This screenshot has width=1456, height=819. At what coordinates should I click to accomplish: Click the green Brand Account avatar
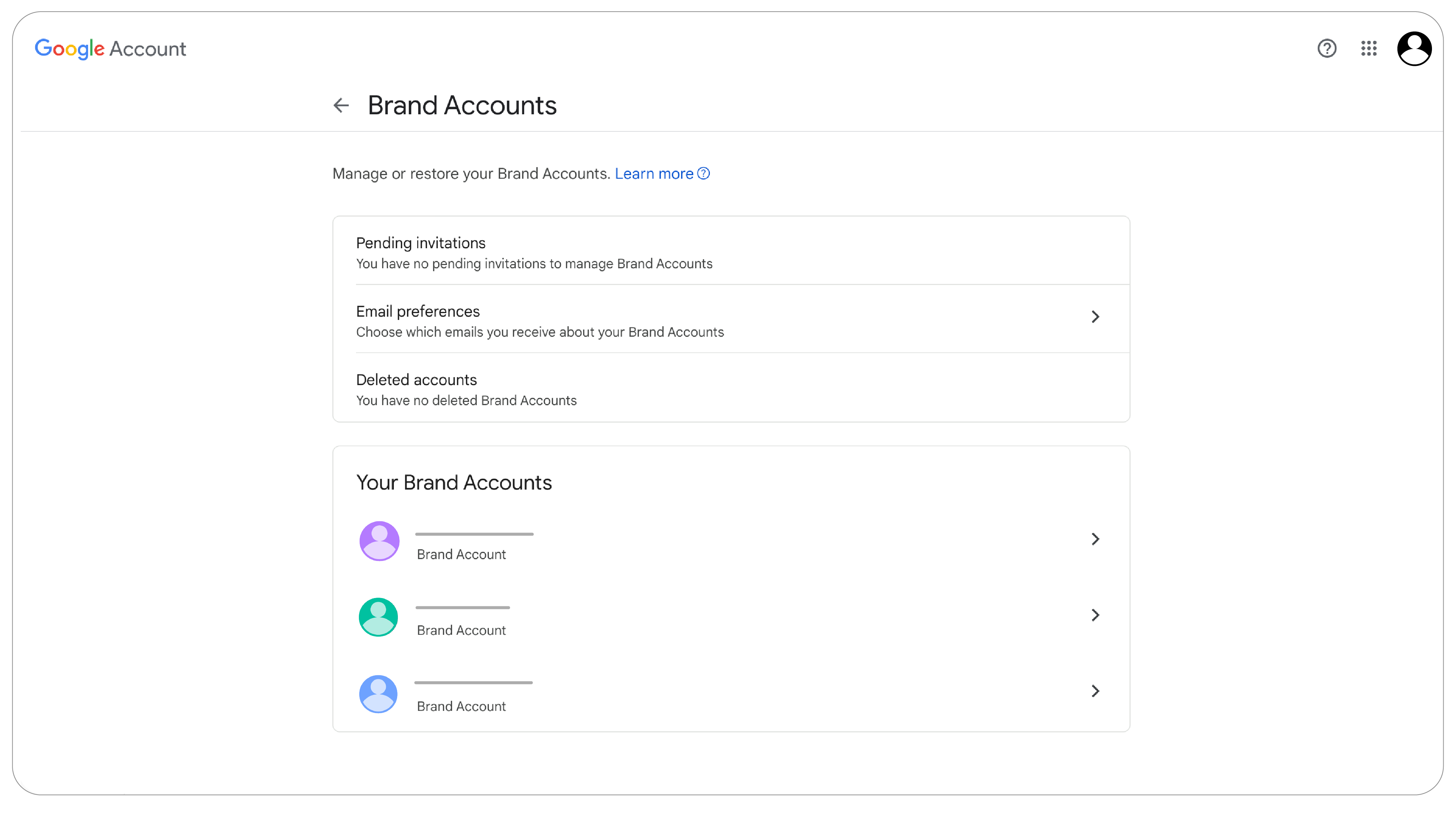point(379,617)
